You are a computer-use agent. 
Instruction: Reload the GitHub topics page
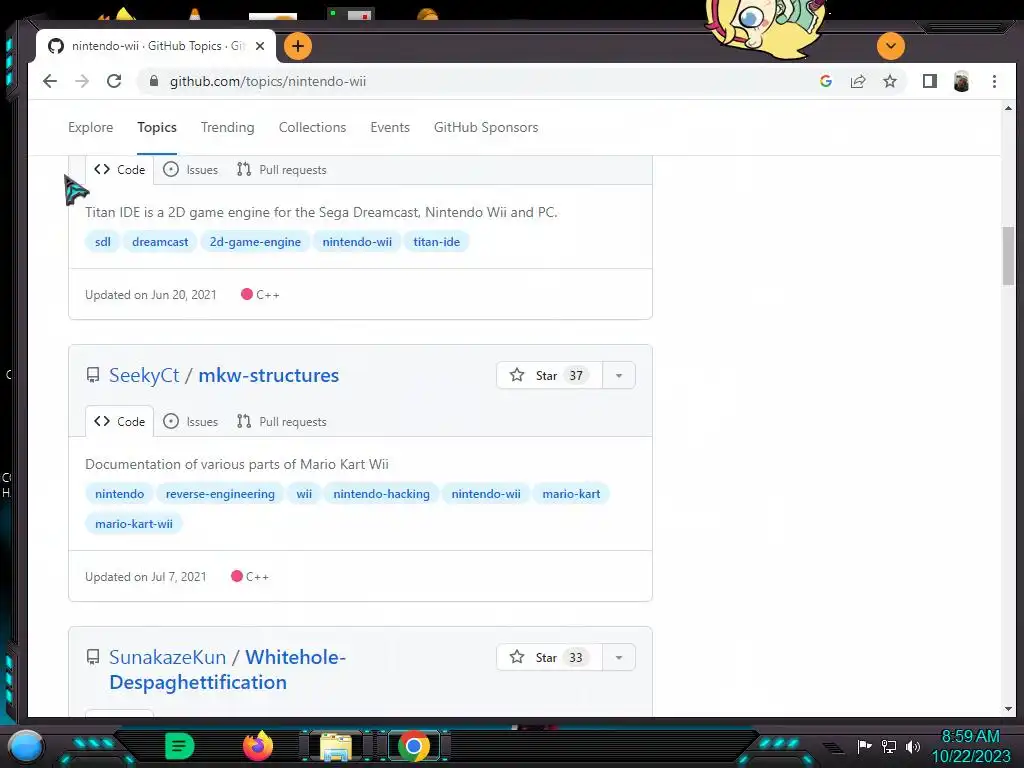[114, 82]
